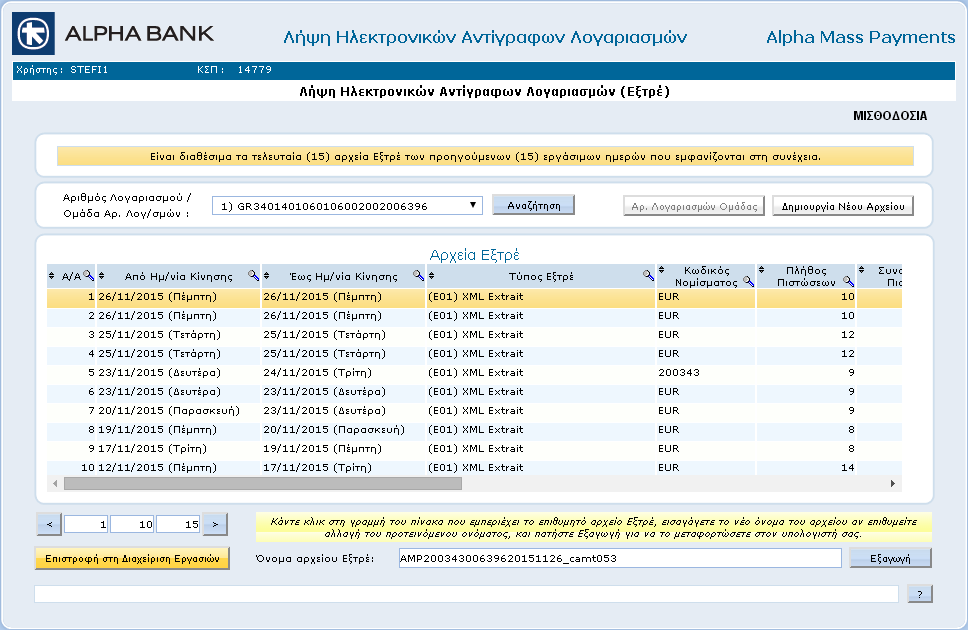Click the Alpha Bank logo icon
This screenshot has height=630, width=968.
33,33
